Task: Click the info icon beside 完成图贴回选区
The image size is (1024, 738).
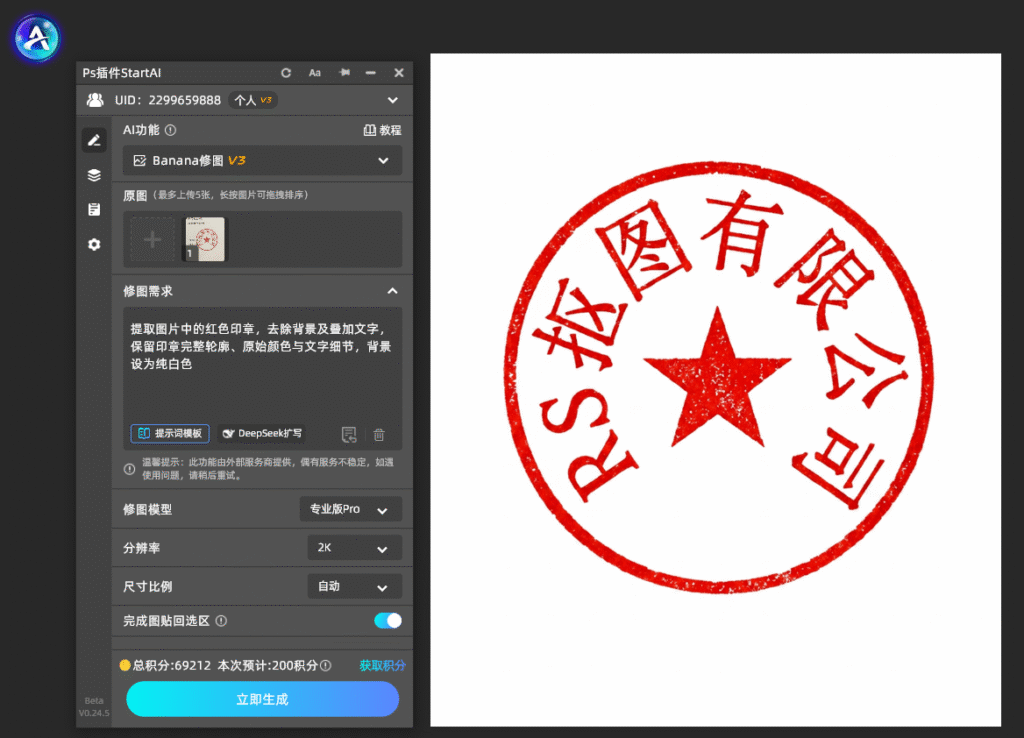Action: (221, 621)
